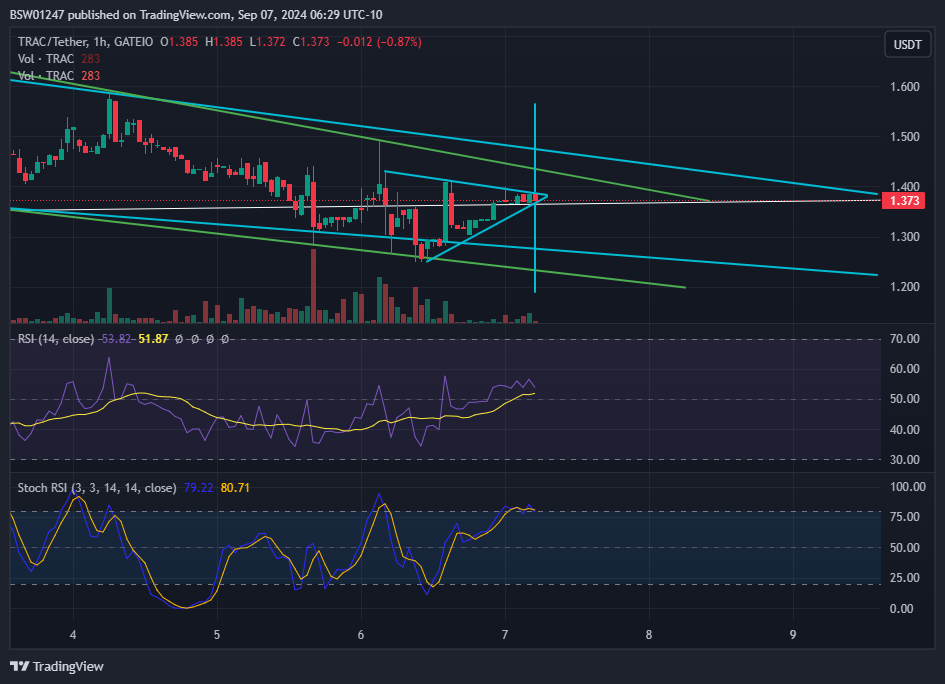Click the TradingView logo icon
945x684 pixels.
(20, 666)
